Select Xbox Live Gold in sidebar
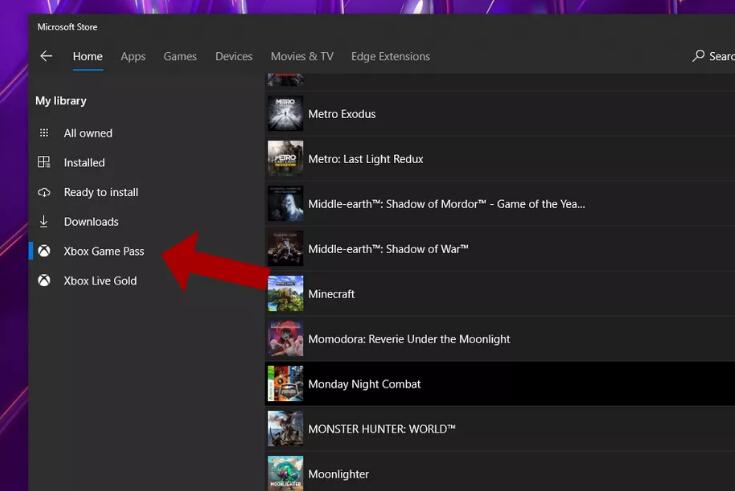The image size is (735, 491). coord(100,281)
